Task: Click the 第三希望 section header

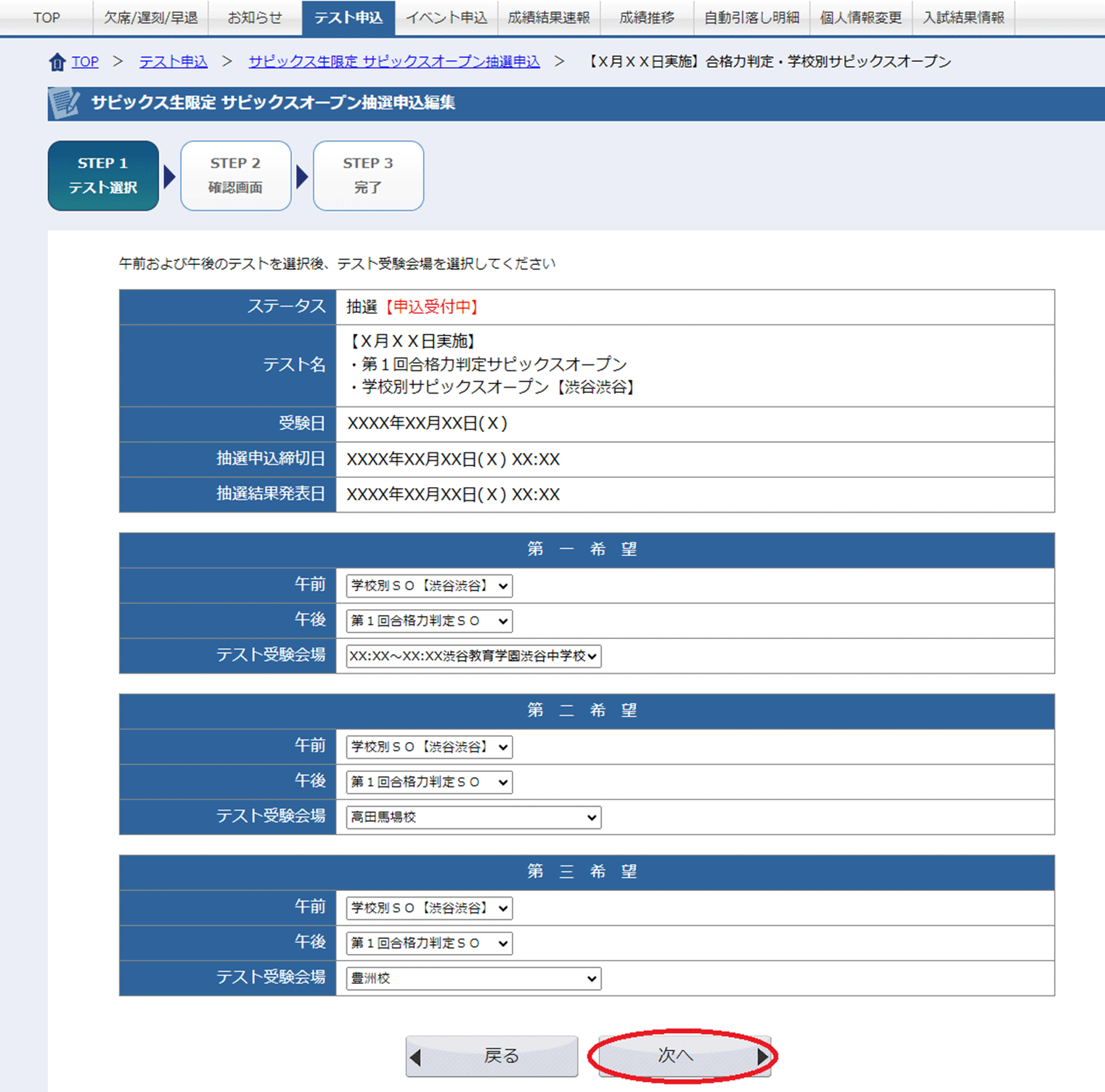Action: pyautogui.click(x=587, y=872)
